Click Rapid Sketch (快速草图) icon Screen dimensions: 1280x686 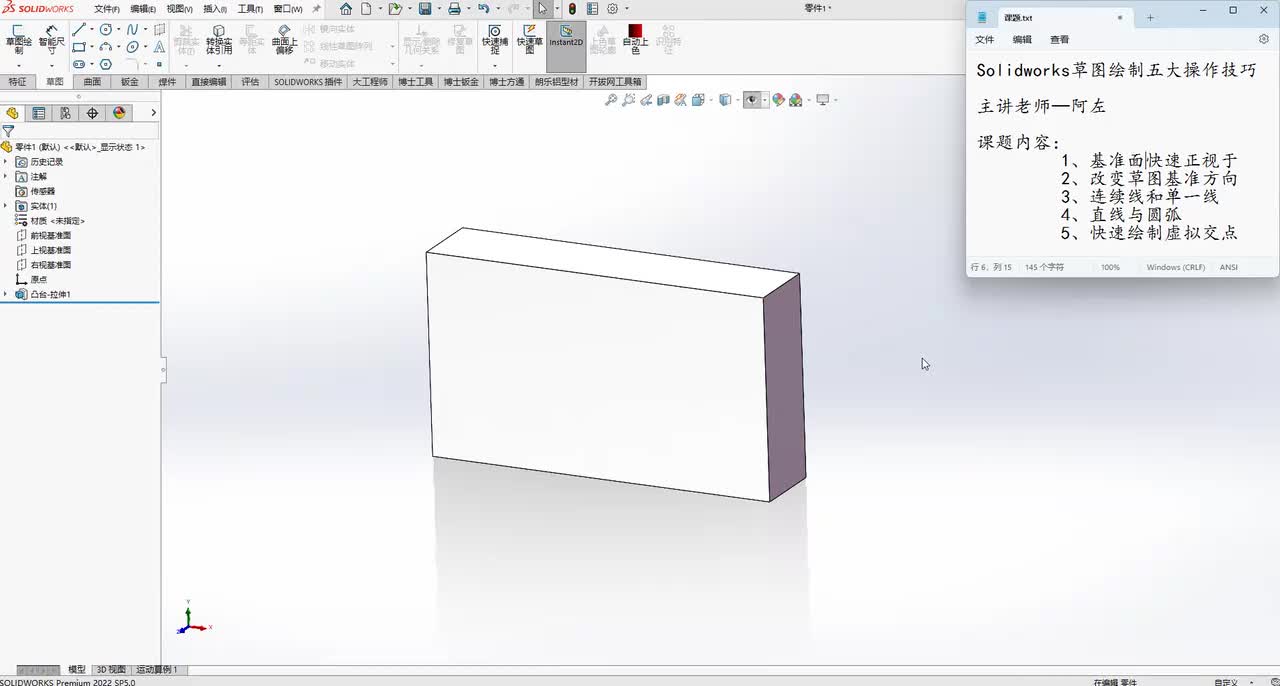click(530, 31)
